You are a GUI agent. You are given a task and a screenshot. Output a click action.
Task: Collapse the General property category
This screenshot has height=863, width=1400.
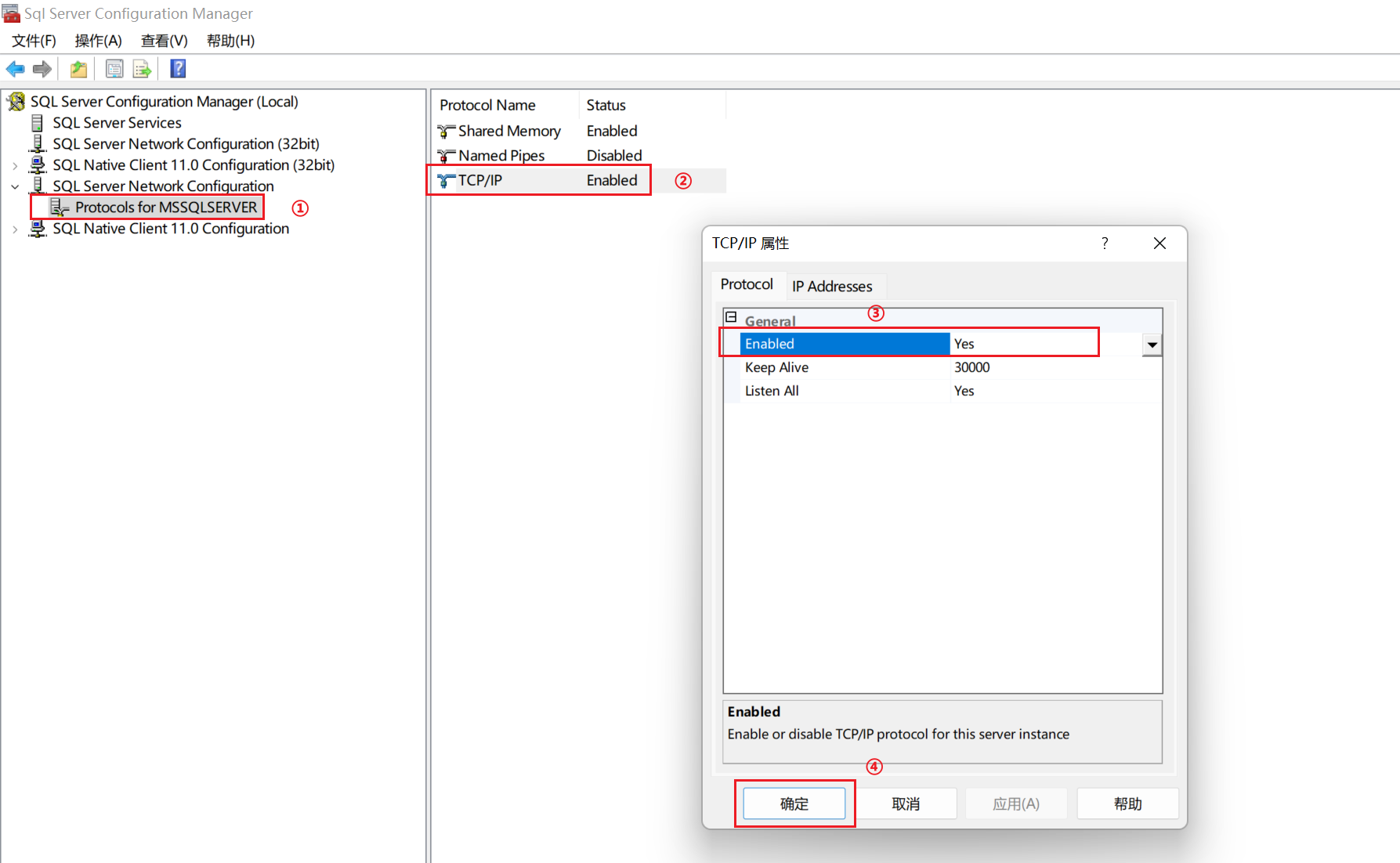731,317
